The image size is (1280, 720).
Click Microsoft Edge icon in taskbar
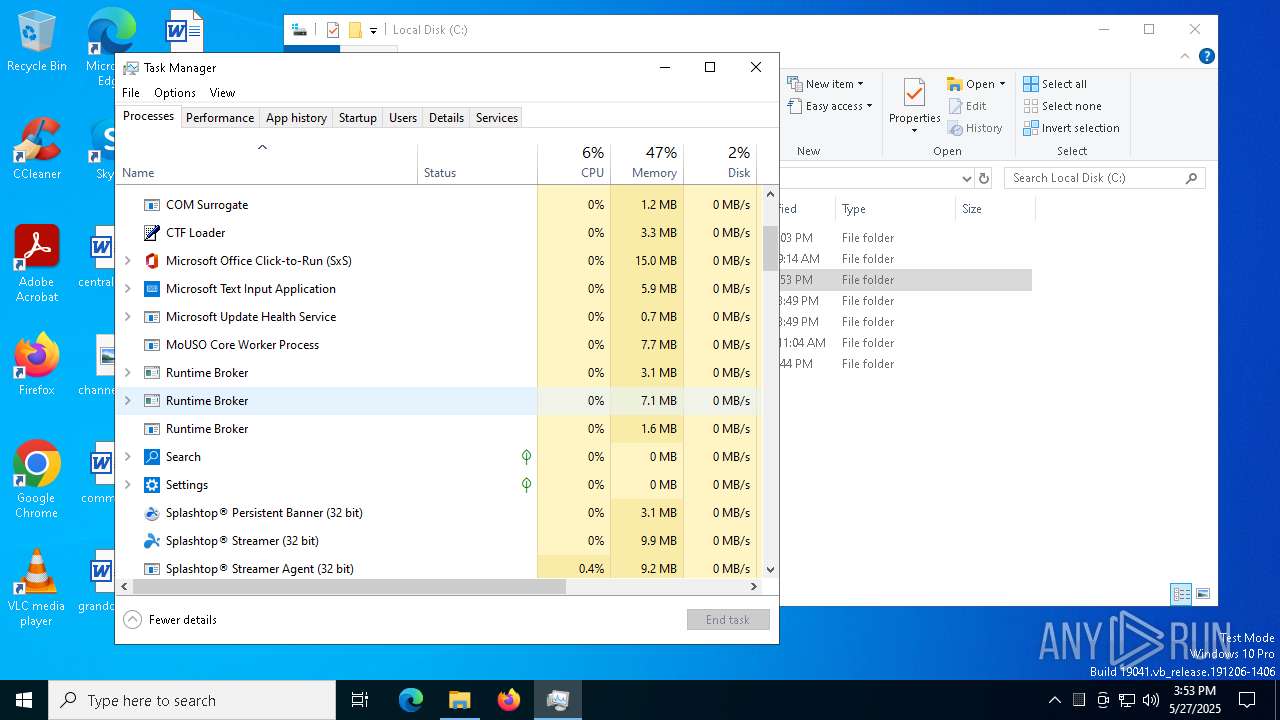pyautogui.click(x=411, y=700)
